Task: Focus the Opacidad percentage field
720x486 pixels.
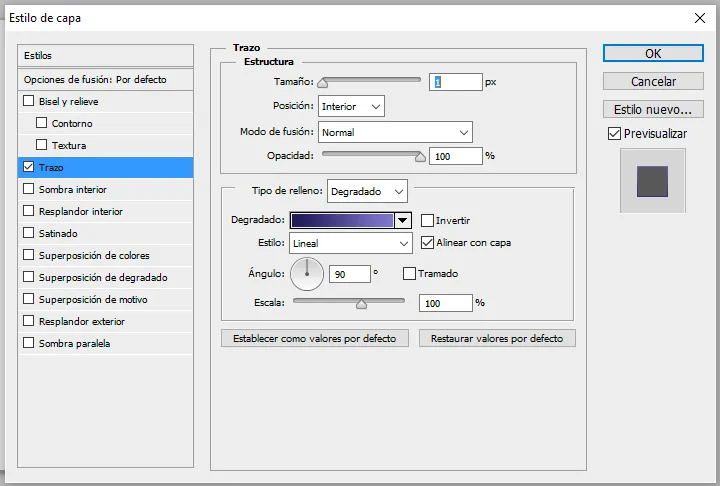Action: (x=456, y=156)
